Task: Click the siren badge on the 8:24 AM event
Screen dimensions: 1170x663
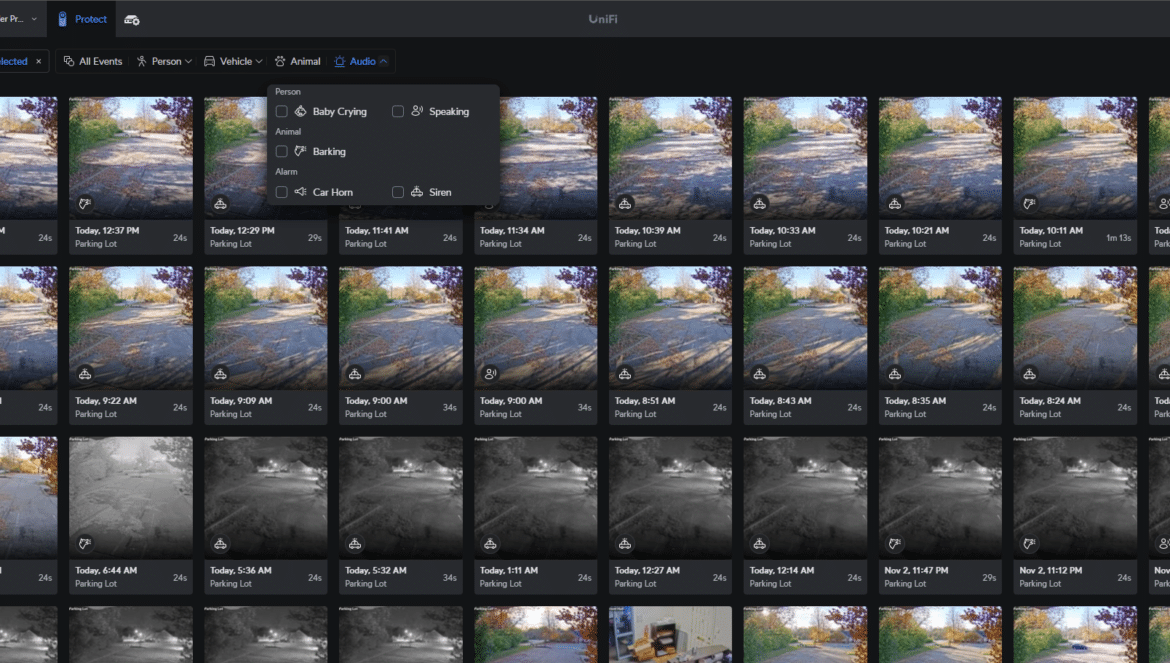Action: tap(1029, 374)
